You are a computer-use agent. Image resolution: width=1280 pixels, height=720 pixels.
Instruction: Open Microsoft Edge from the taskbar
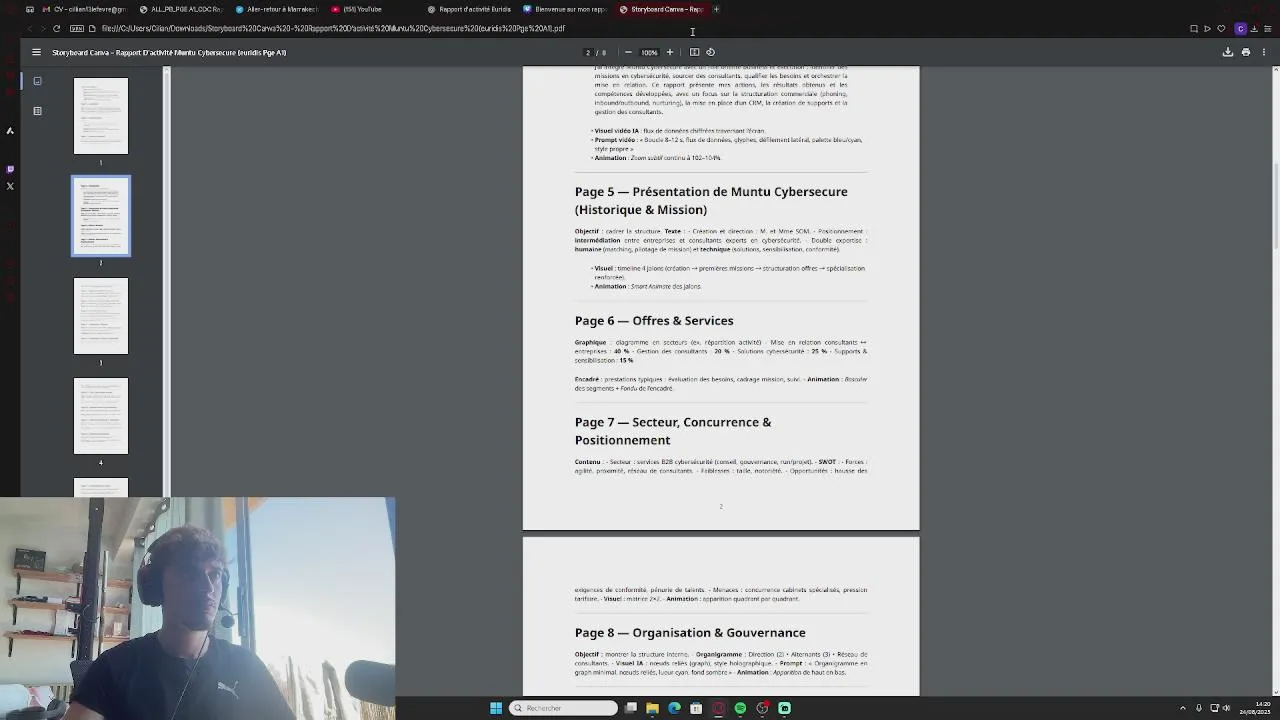[674, 708]
